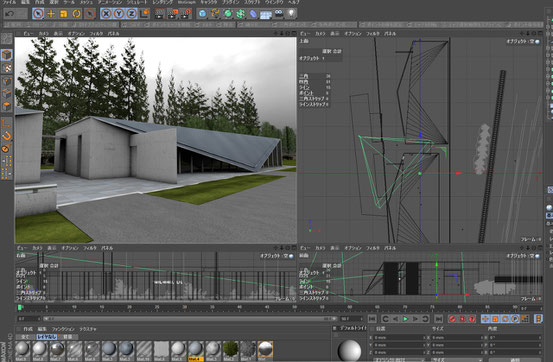Click the spline pen tool icon
The width and height of the screenshot is (553, 362).
point(215,14)
